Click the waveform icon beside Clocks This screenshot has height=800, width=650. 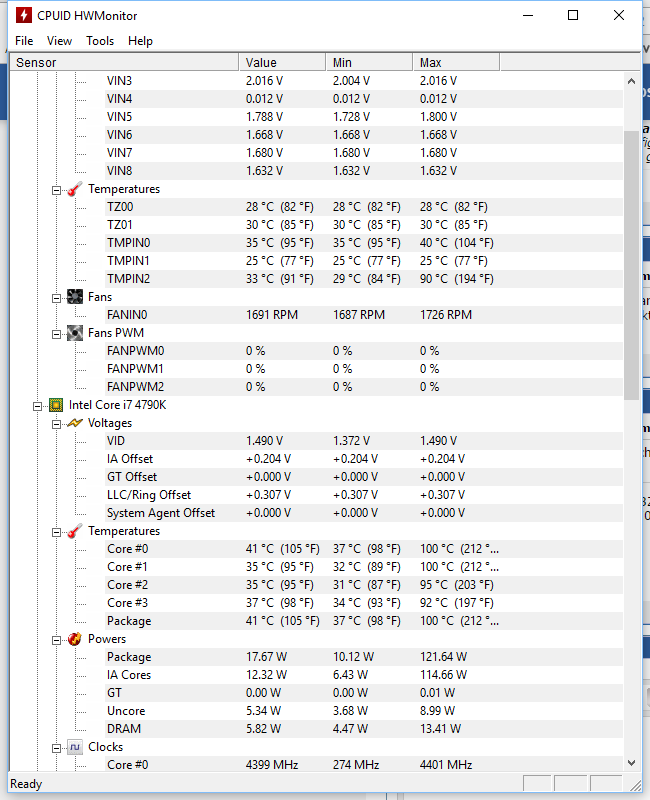[x=74, y=747]
